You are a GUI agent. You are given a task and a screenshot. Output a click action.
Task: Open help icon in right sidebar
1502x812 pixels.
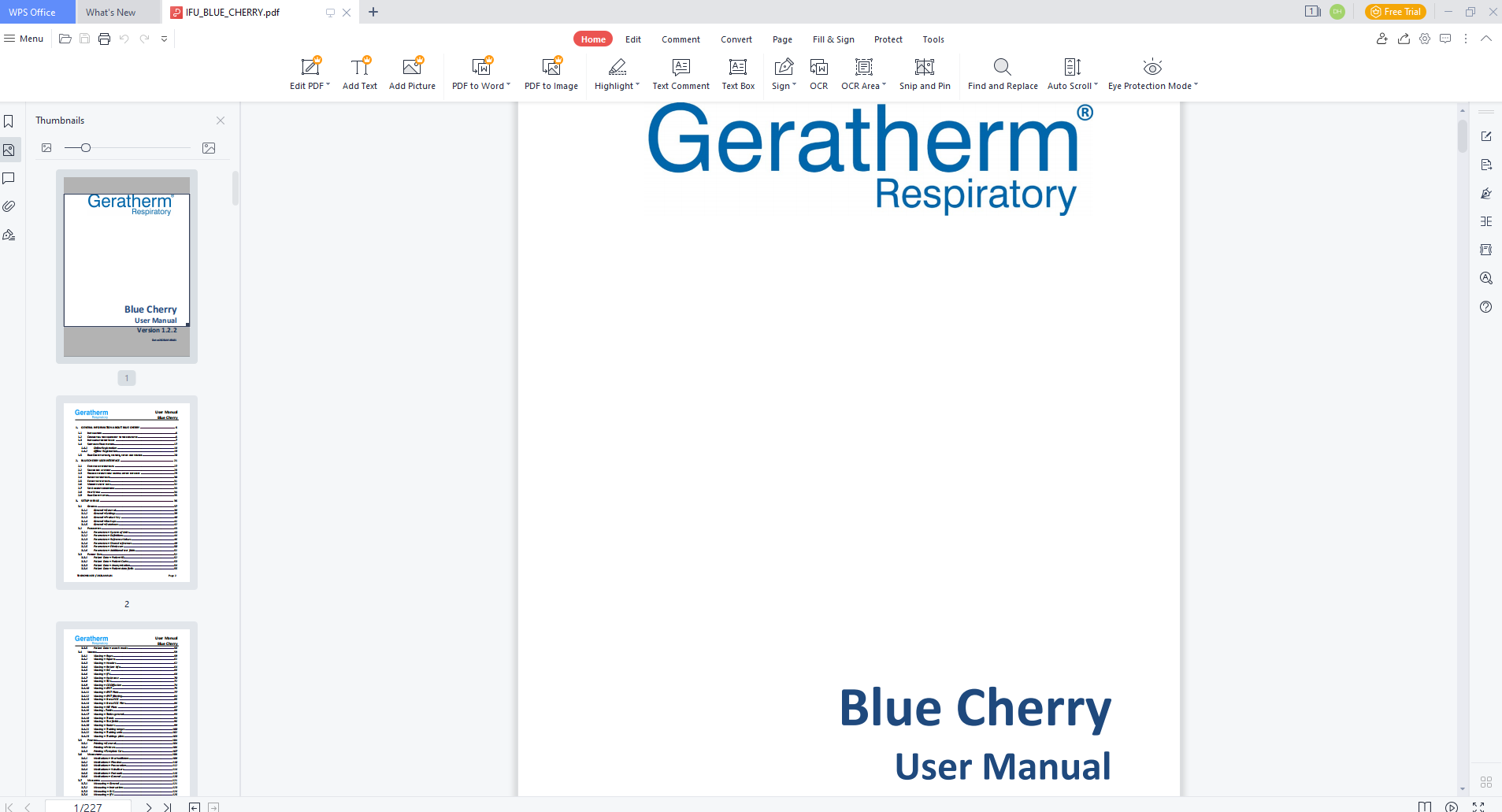click(1486, 307)
